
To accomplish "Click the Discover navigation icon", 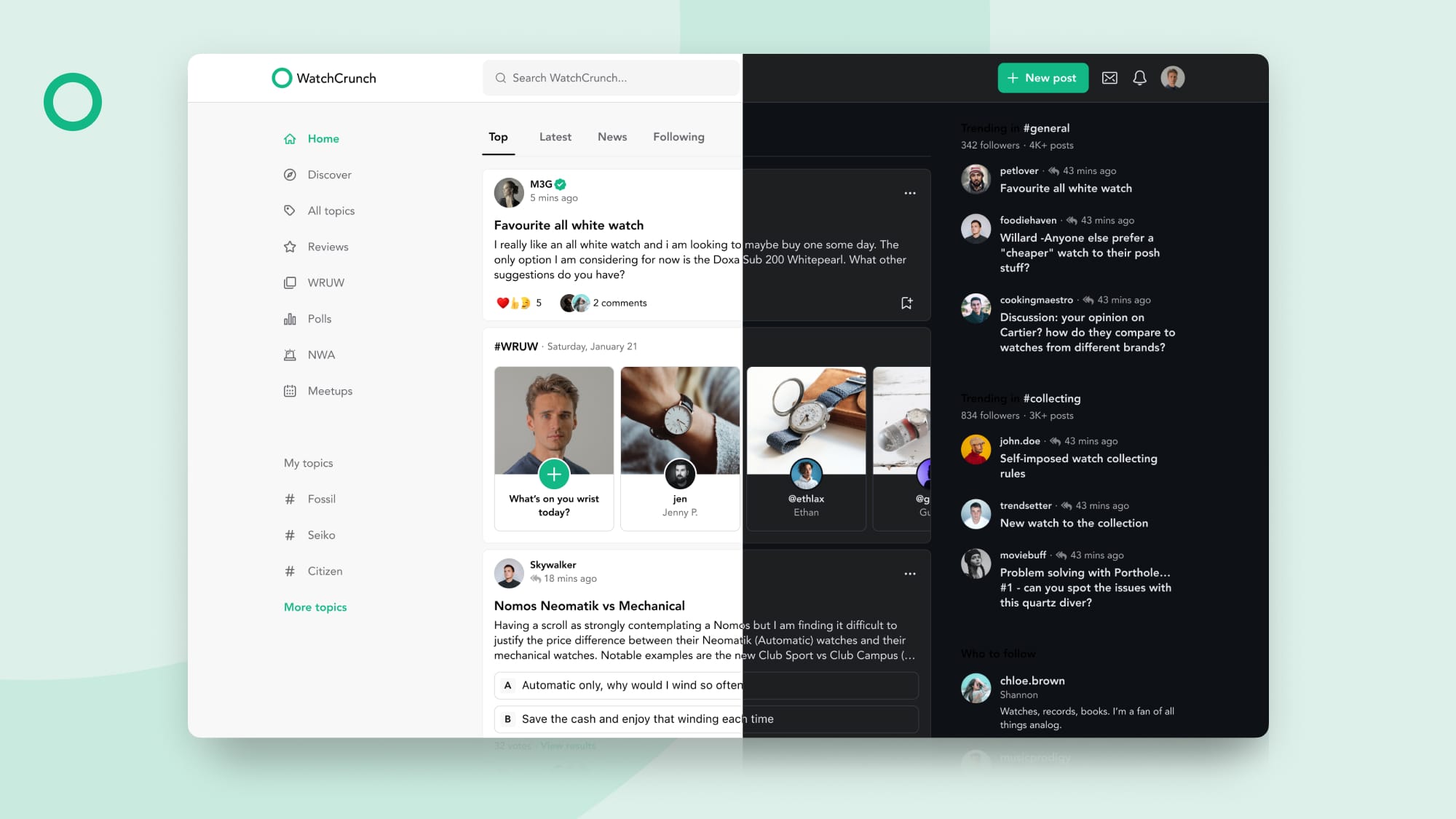I will click(291, 174).
